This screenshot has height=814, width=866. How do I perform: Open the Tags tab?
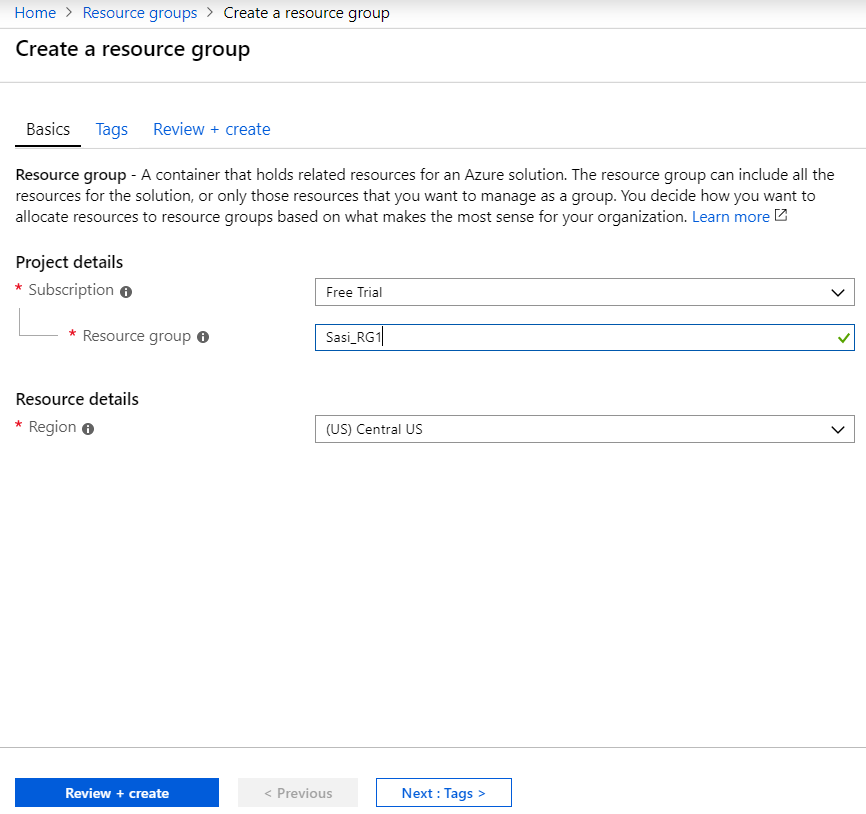[112, 130]
